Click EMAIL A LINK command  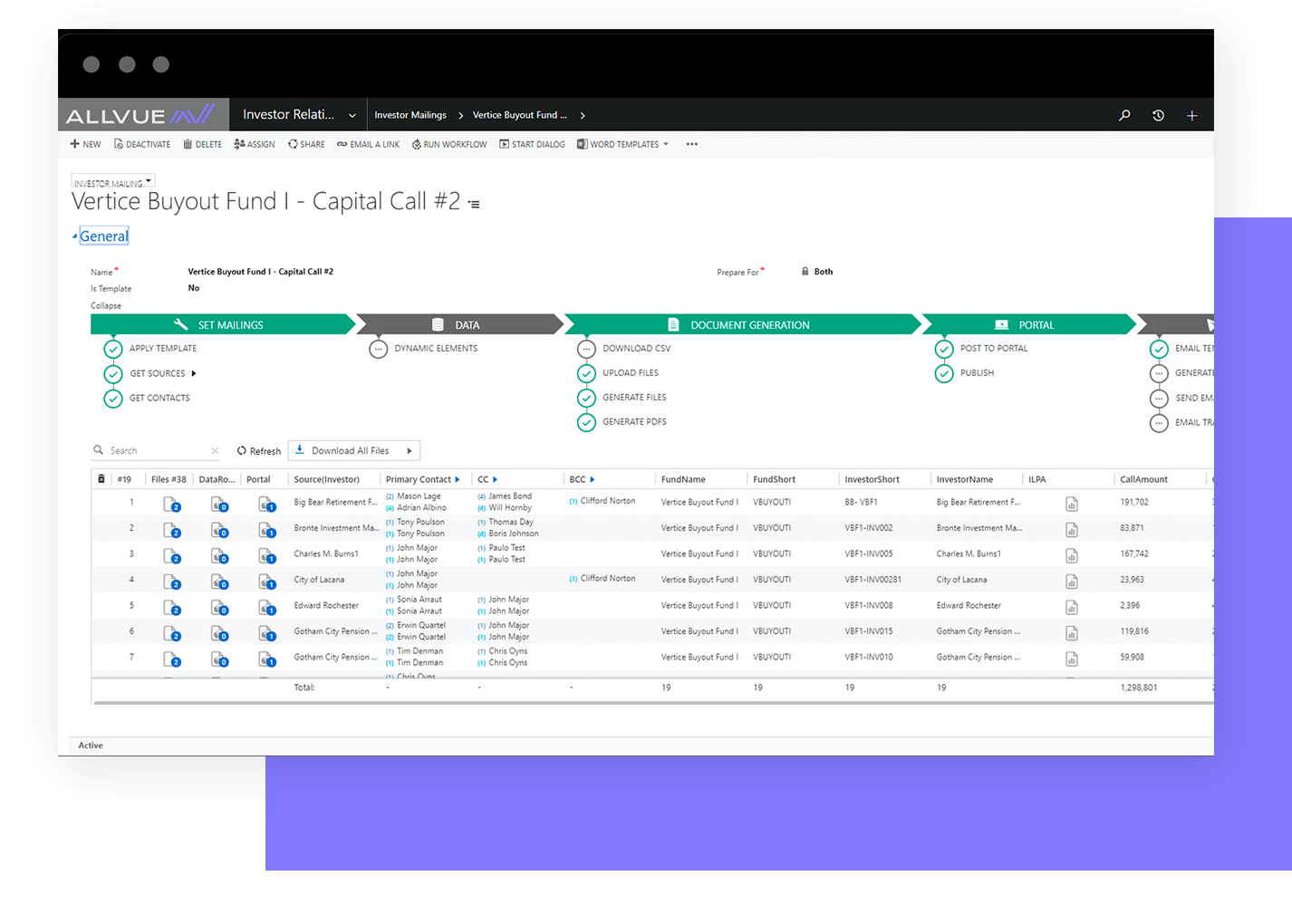tap(368, 144)
